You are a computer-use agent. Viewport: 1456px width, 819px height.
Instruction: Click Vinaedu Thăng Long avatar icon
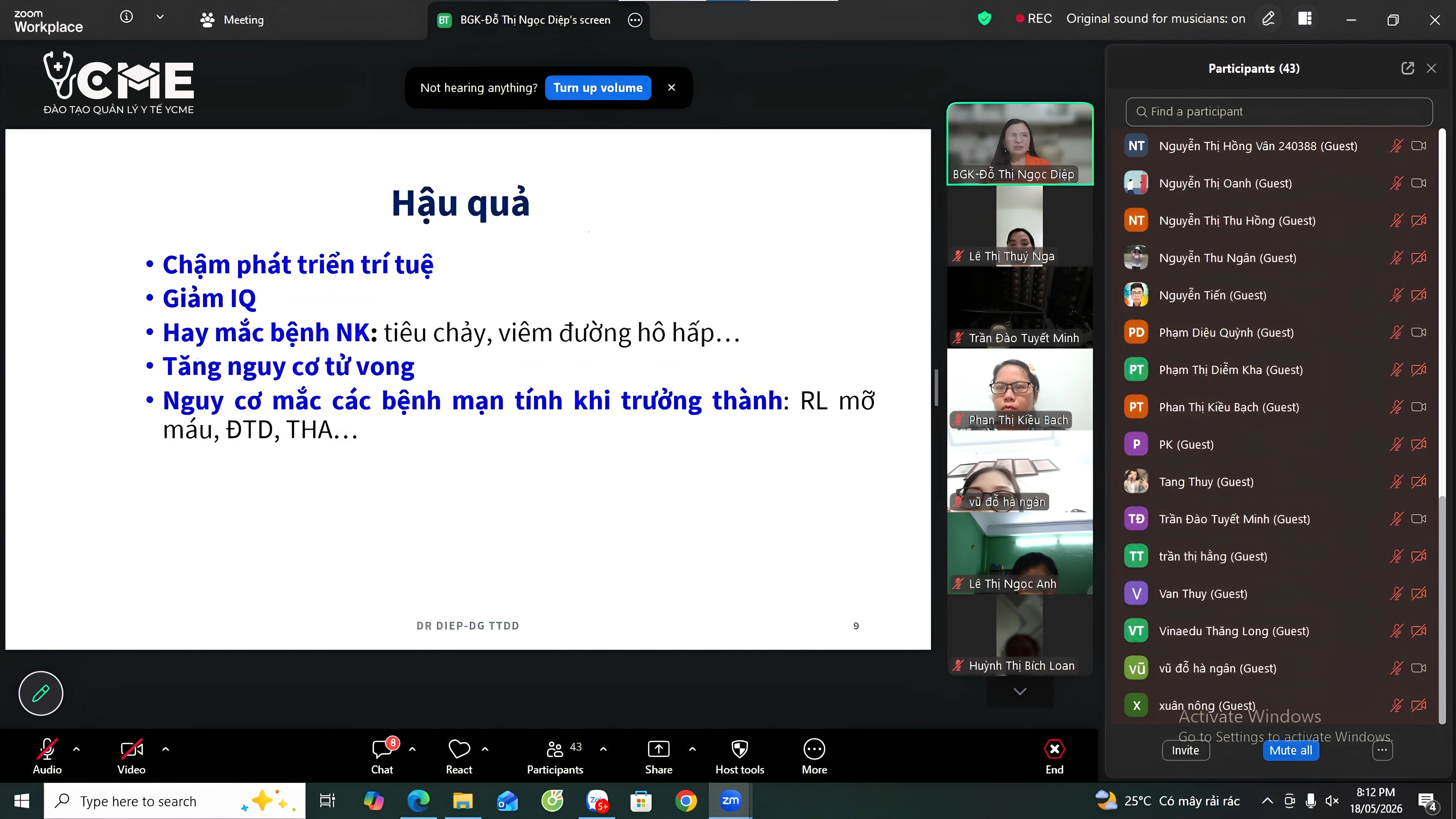tap(1136, 631)
